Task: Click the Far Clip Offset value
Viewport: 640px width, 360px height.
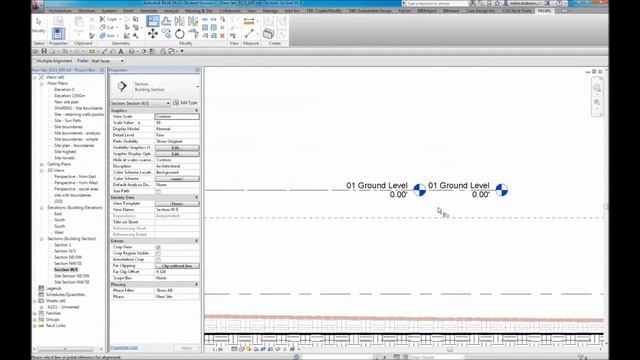Action: pos(177,272)
